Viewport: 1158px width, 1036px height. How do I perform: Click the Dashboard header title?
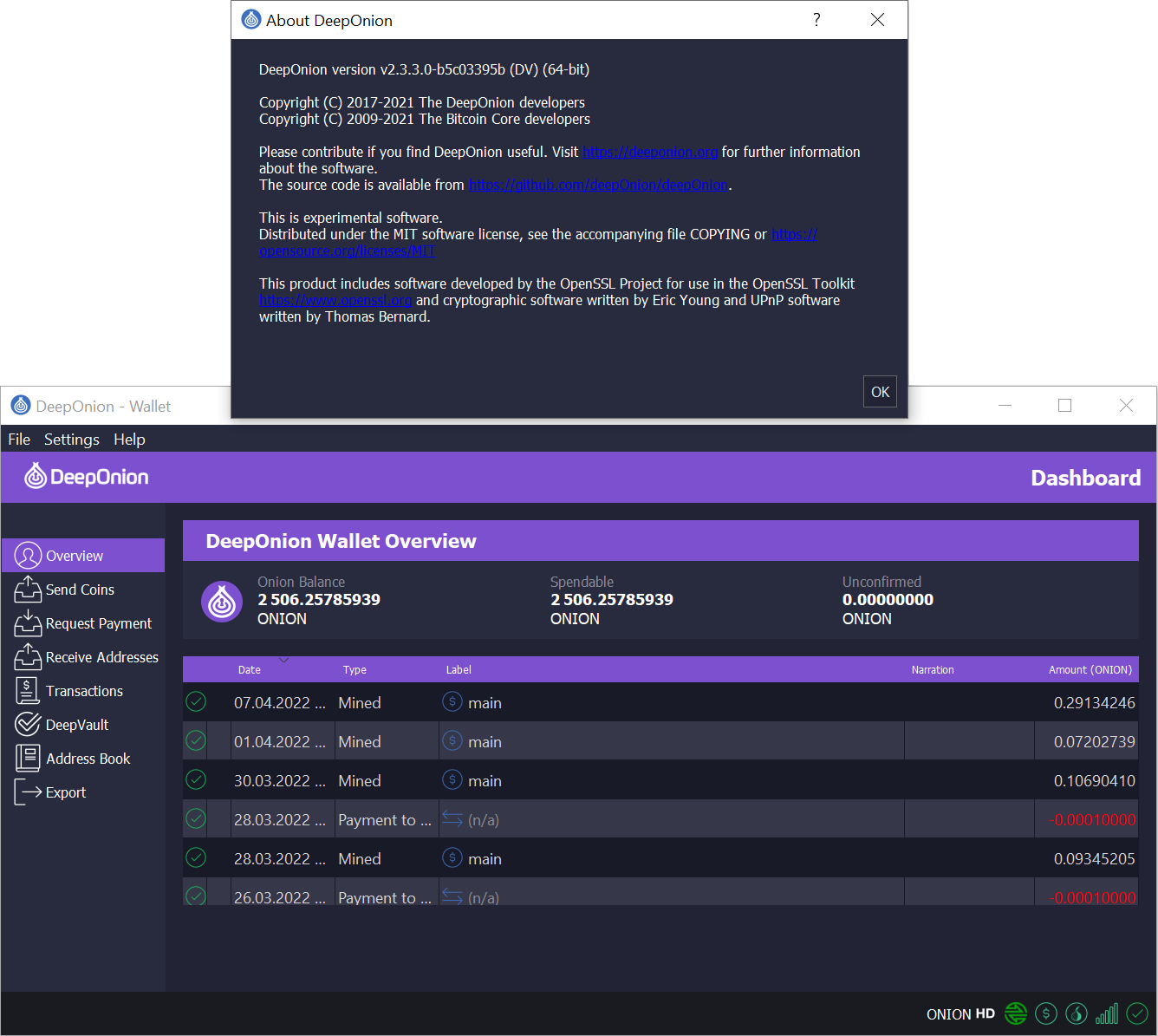[1085, 478]
